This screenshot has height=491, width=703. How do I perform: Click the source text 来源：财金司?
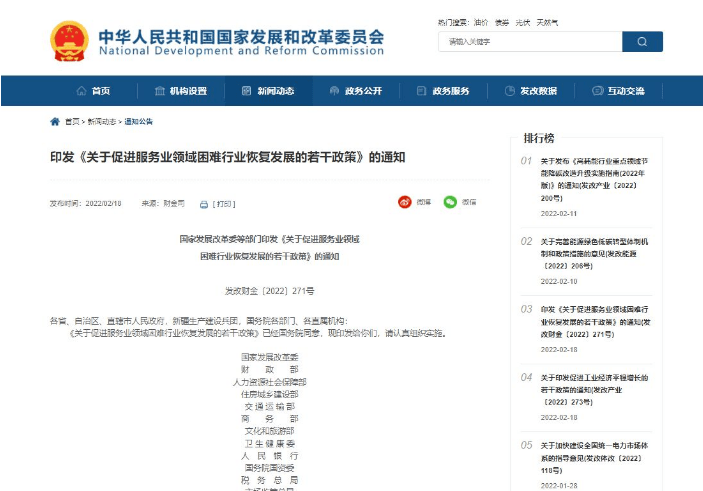pyautogui.click(x=163, y=204)
